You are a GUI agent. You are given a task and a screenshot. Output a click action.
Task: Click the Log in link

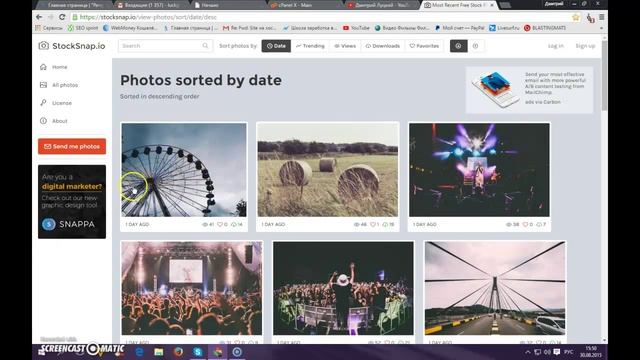point(556,46)
